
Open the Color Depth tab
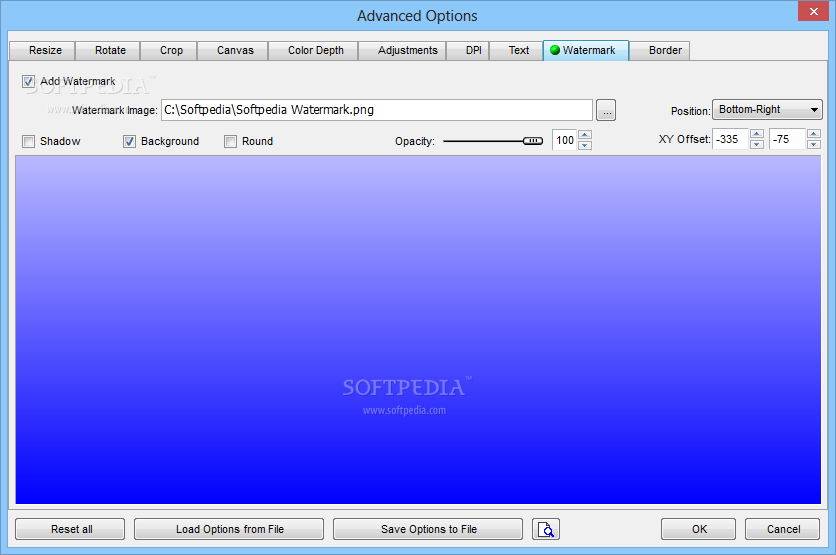pos(314,51)
